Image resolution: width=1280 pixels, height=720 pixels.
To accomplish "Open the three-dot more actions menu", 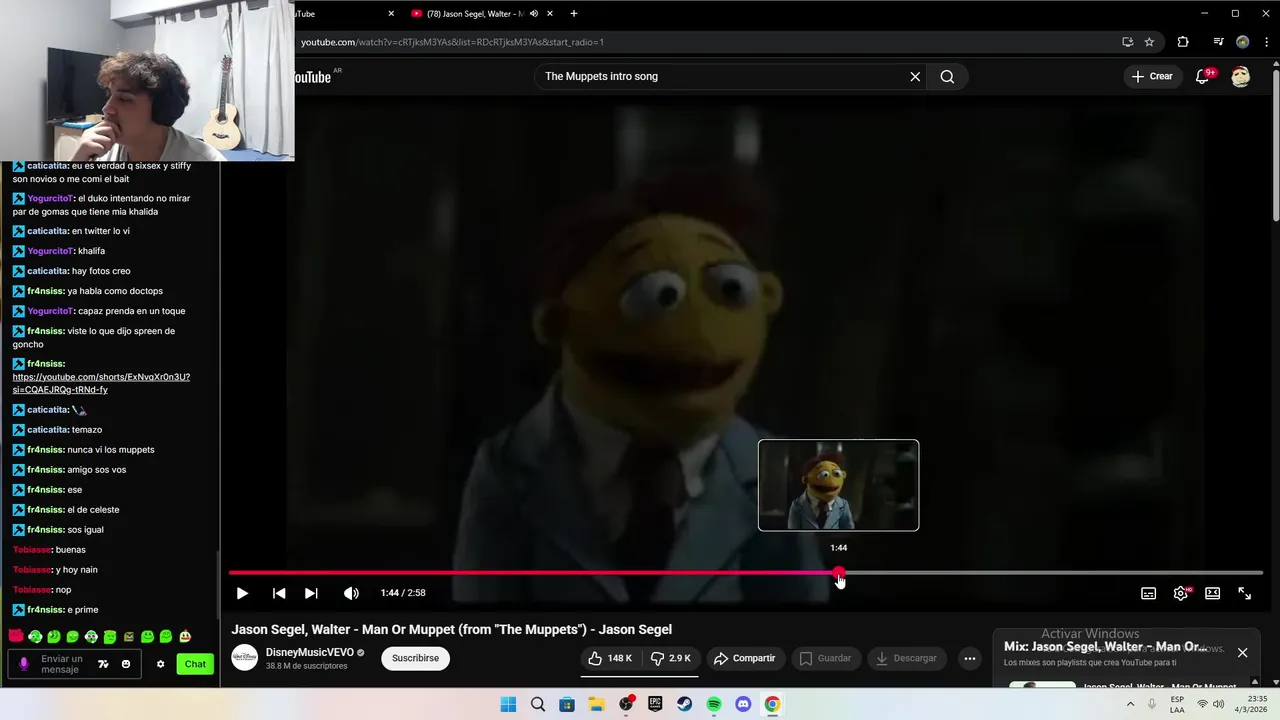I will click(x=970, y=658).
